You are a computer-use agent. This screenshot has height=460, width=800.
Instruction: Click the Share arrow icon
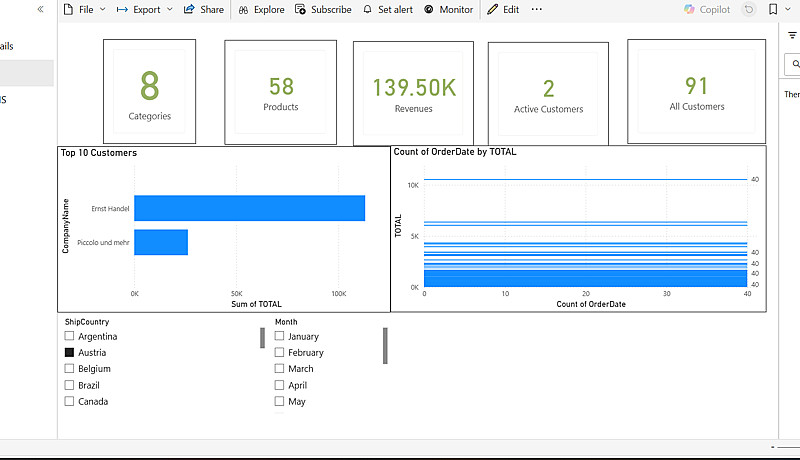click(189, 9)
